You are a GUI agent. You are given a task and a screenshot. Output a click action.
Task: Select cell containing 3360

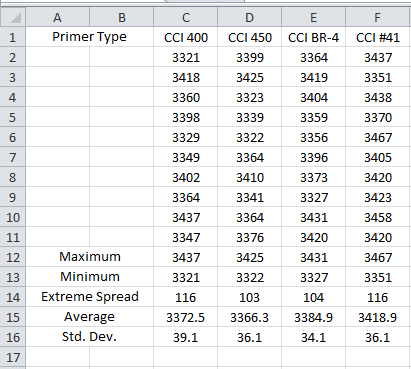tap(186, 97)
